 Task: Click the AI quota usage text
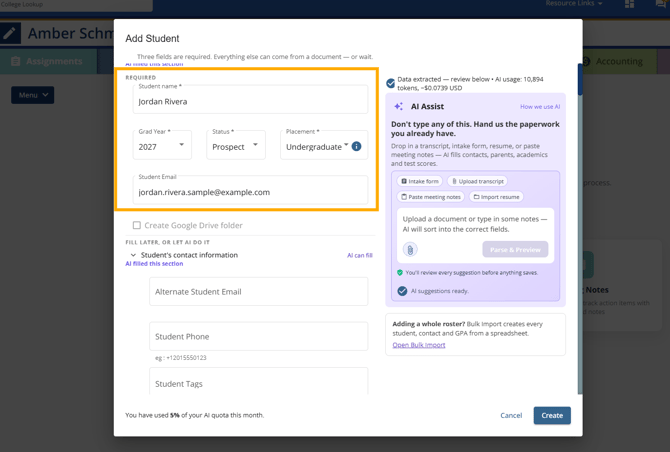[194, 415]
